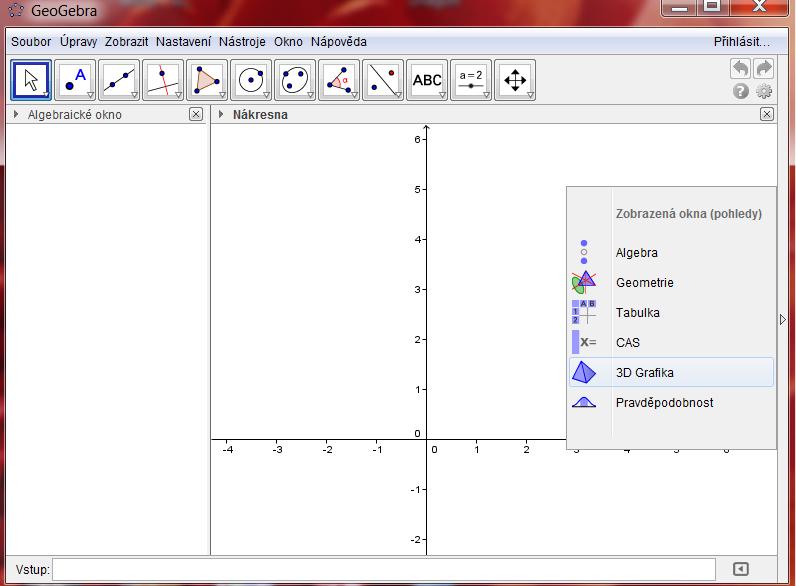Choose the CAS perspective label

tap(627, 342)
